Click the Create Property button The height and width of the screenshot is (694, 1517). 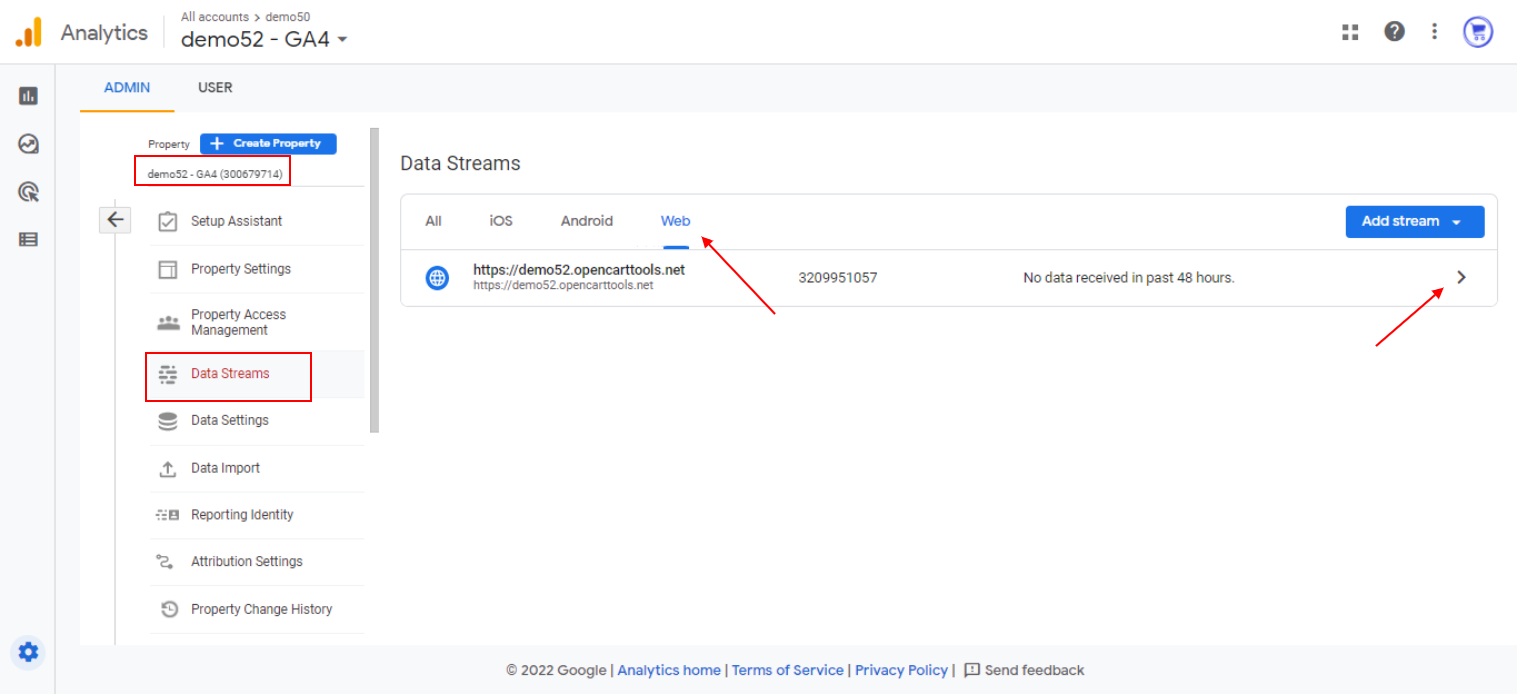tap(268, 143)
